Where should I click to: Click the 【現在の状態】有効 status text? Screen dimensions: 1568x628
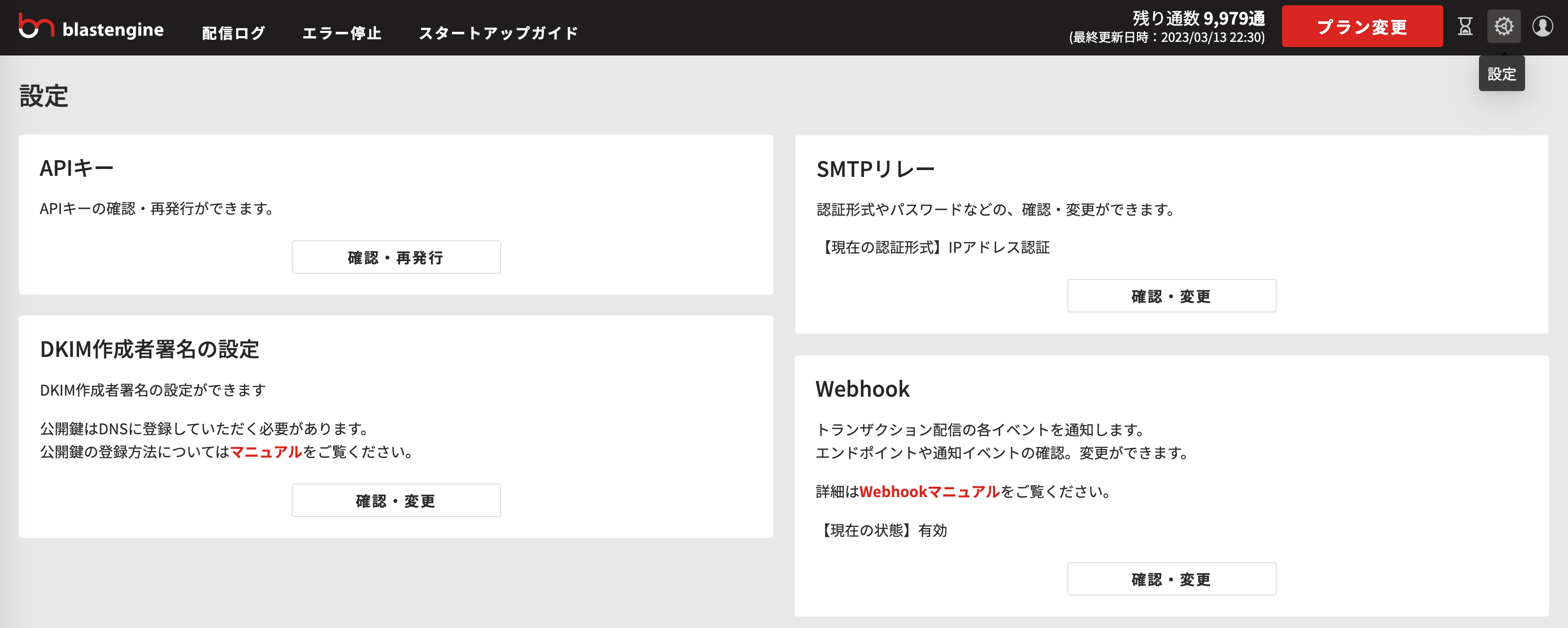(884, 530)
